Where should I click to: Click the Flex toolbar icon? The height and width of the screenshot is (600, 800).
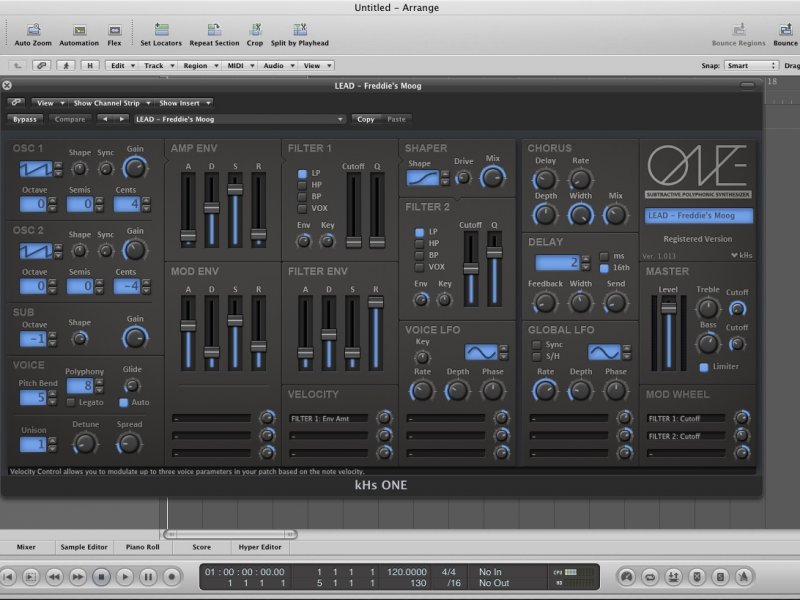[115, 30]
